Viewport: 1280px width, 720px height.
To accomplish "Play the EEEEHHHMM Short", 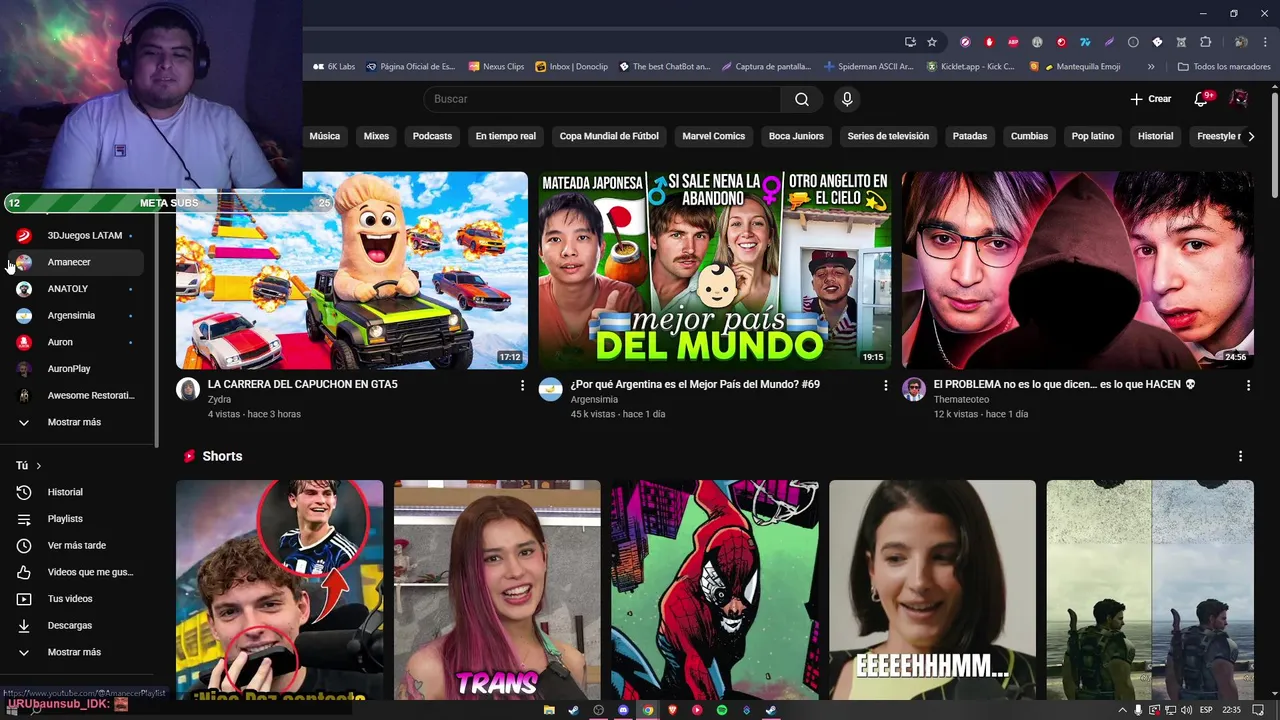I will coord(932,590).
